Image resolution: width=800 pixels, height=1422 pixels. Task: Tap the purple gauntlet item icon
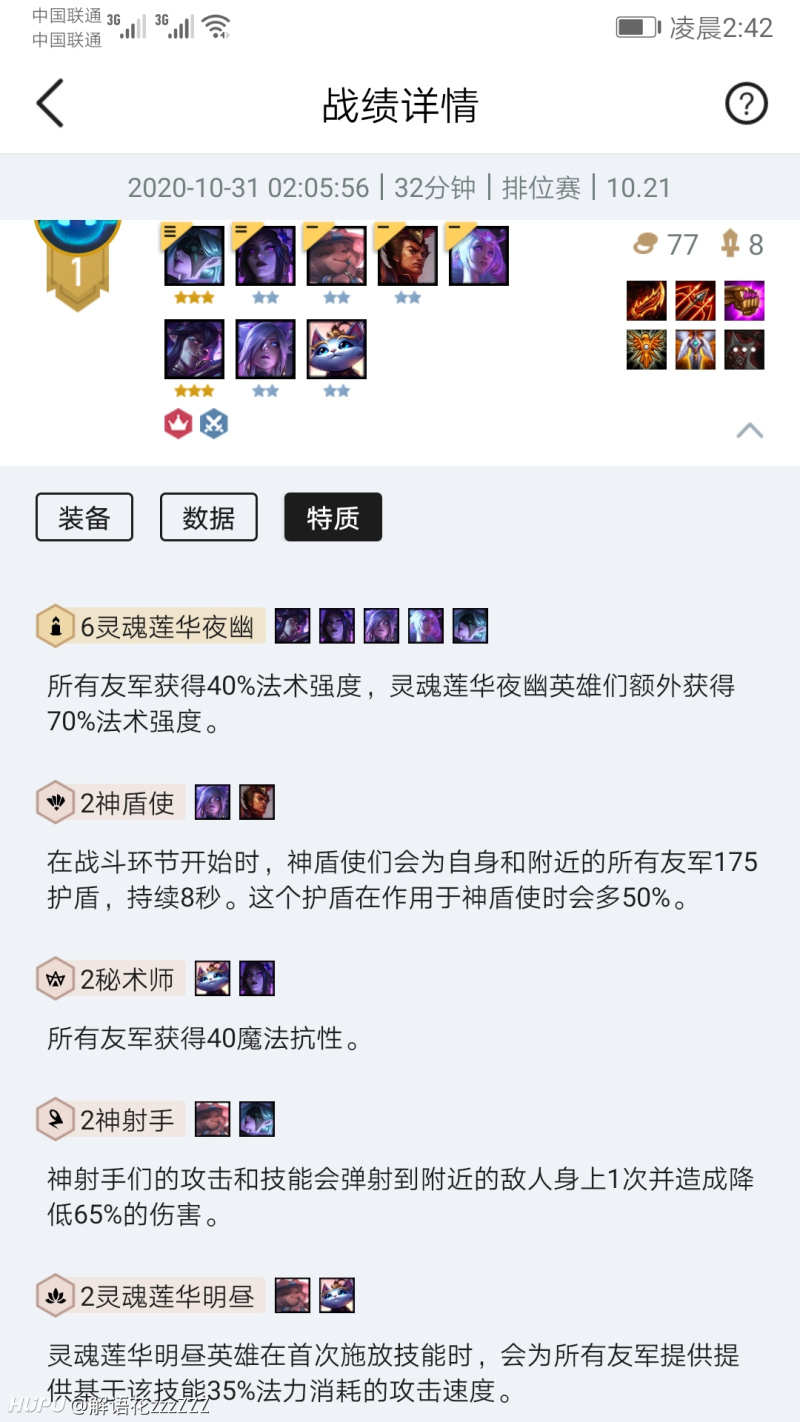click(x=745, y=301)
